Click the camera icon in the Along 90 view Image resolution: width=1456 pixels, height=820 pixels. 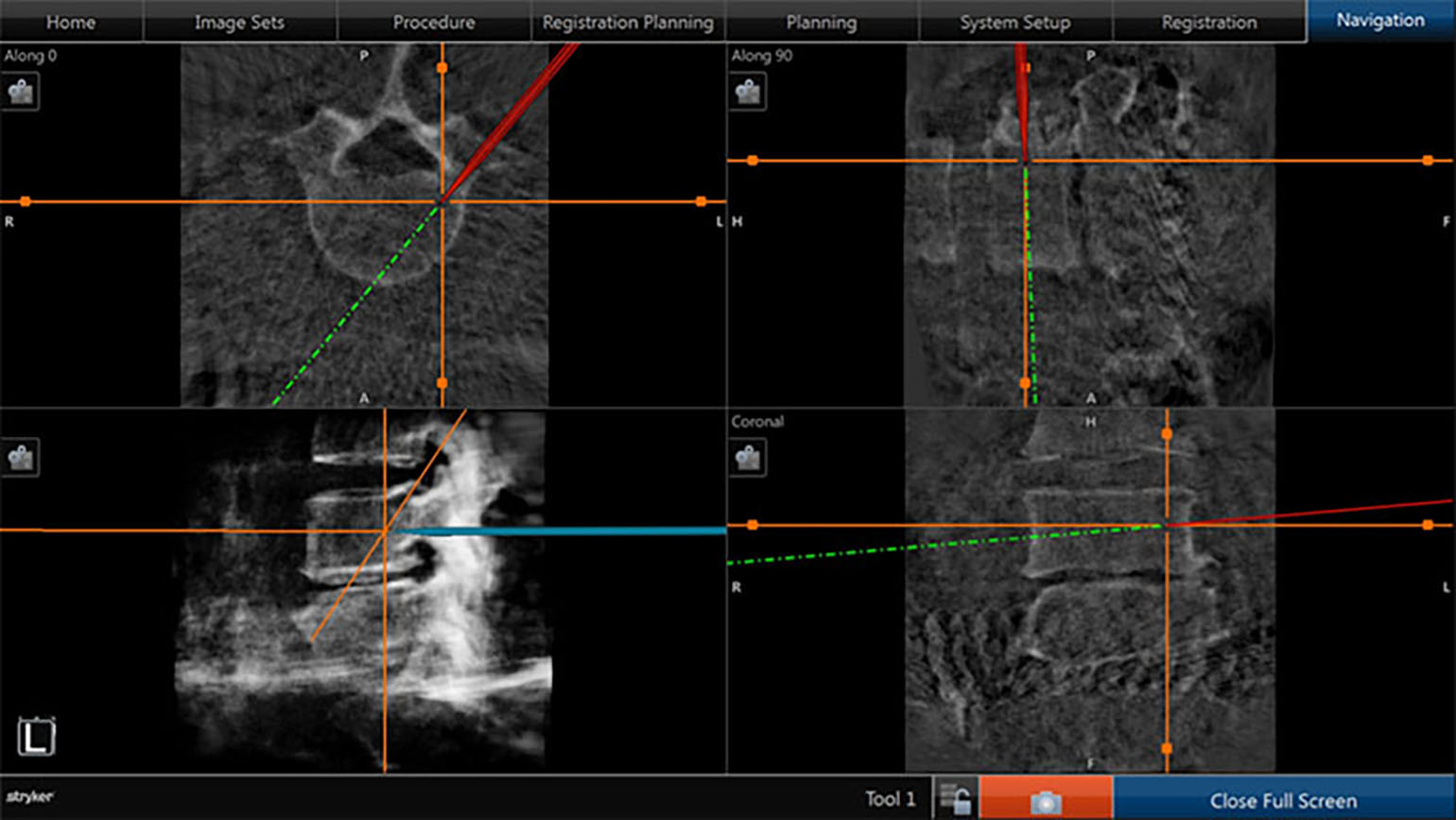click(x=748, y=92)
